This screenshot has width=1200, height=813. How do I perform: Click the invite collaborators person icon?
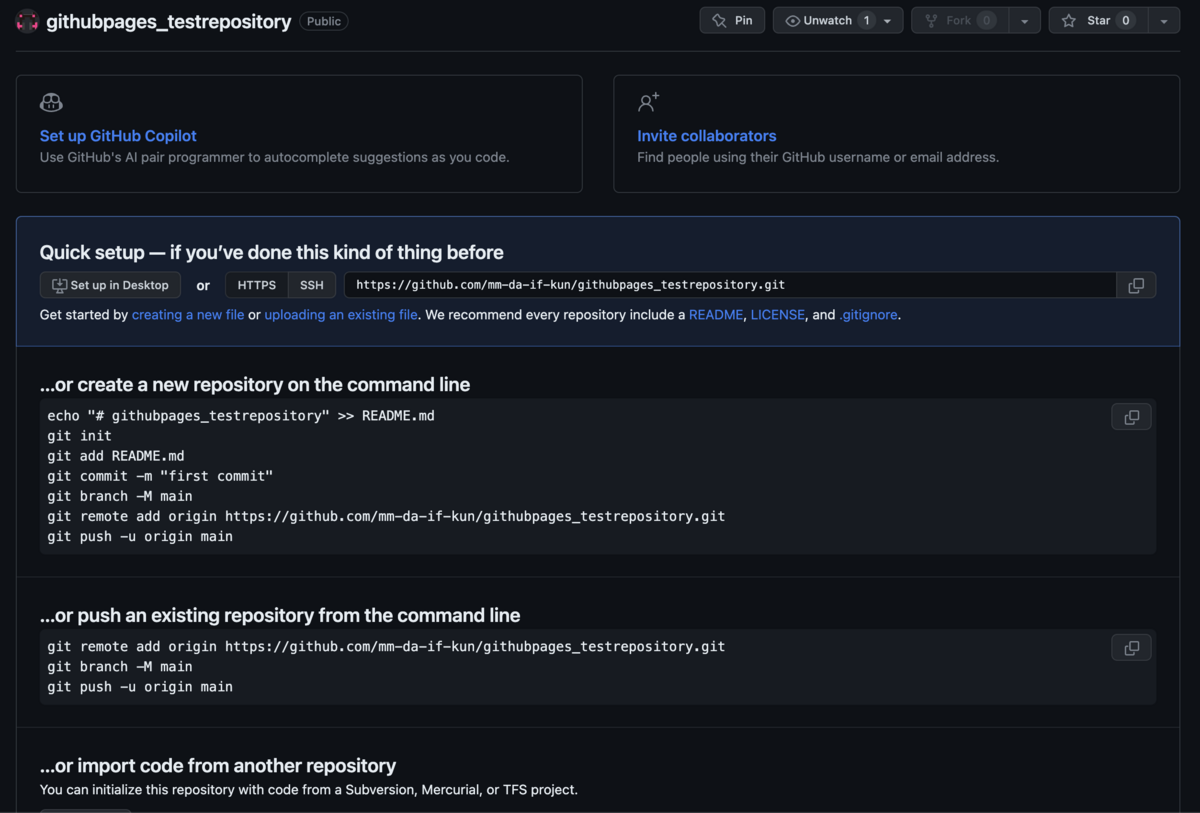click(x=648, y=102)
